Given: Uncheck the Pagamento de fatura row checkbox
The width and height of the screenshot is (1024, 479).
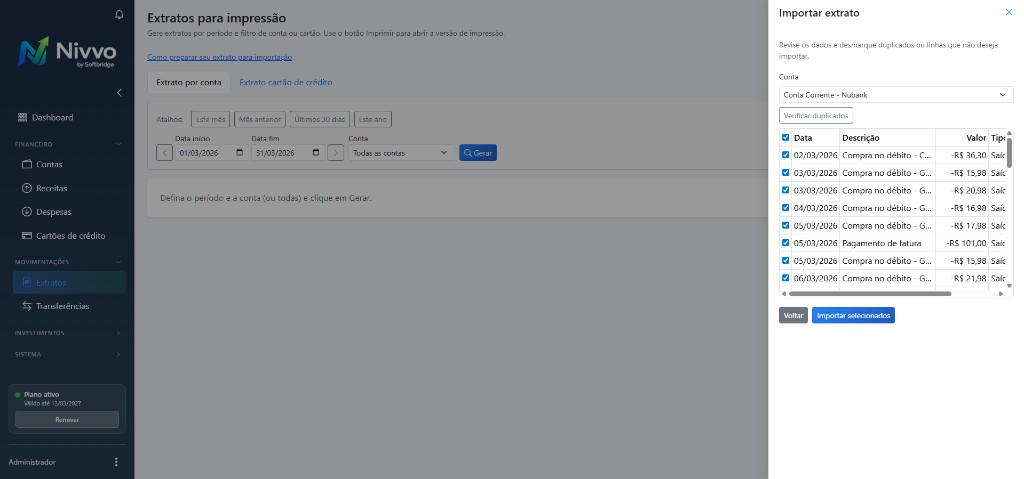Looking at the screenshot, I should point(785,243).
